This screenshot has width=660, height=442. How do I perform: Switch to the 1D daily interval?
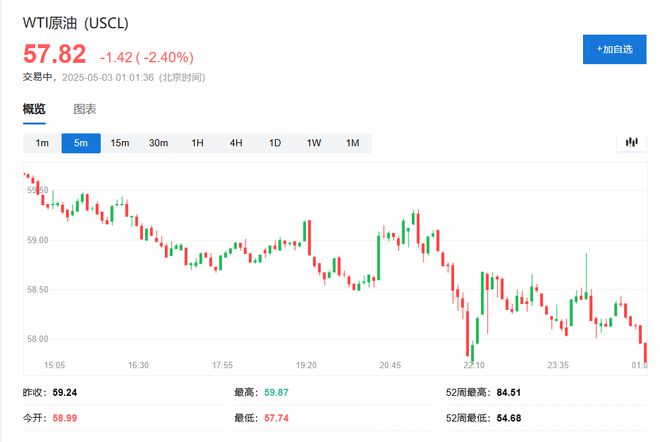(x=274, y=143)
